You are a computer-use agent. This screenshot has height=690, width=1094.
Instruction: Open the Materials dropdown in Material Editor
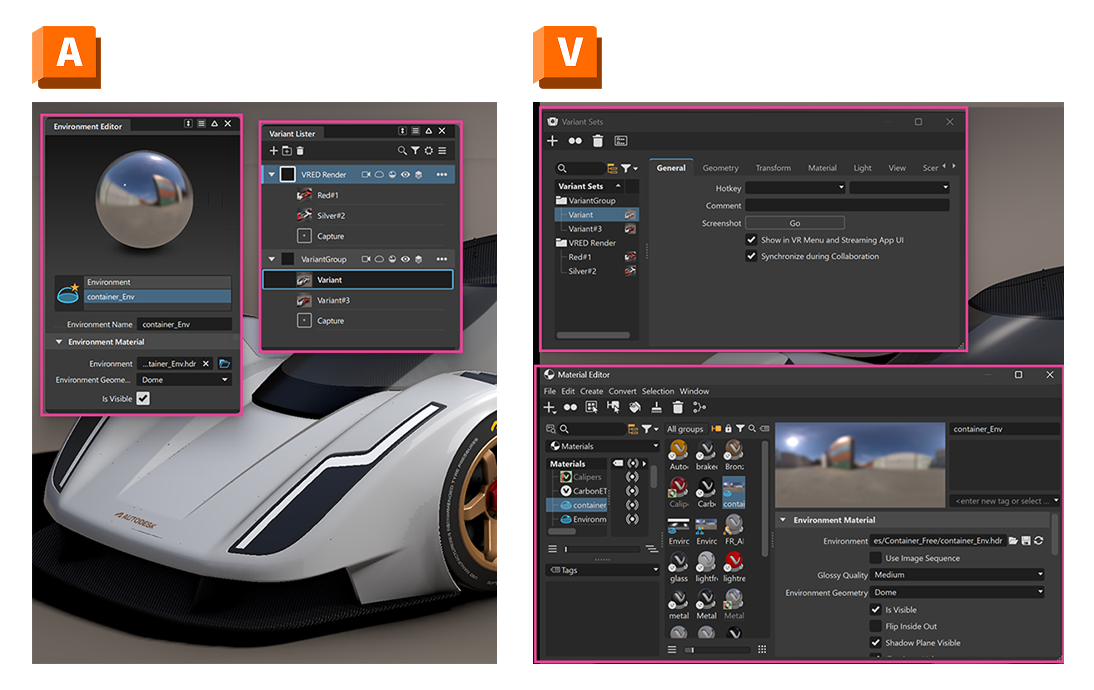click(x=603, y=446)
